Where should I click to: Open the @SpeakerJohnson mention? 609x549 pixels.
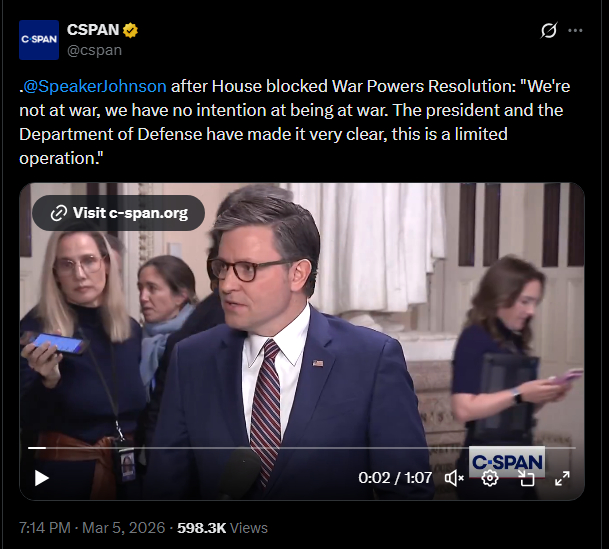96,86
